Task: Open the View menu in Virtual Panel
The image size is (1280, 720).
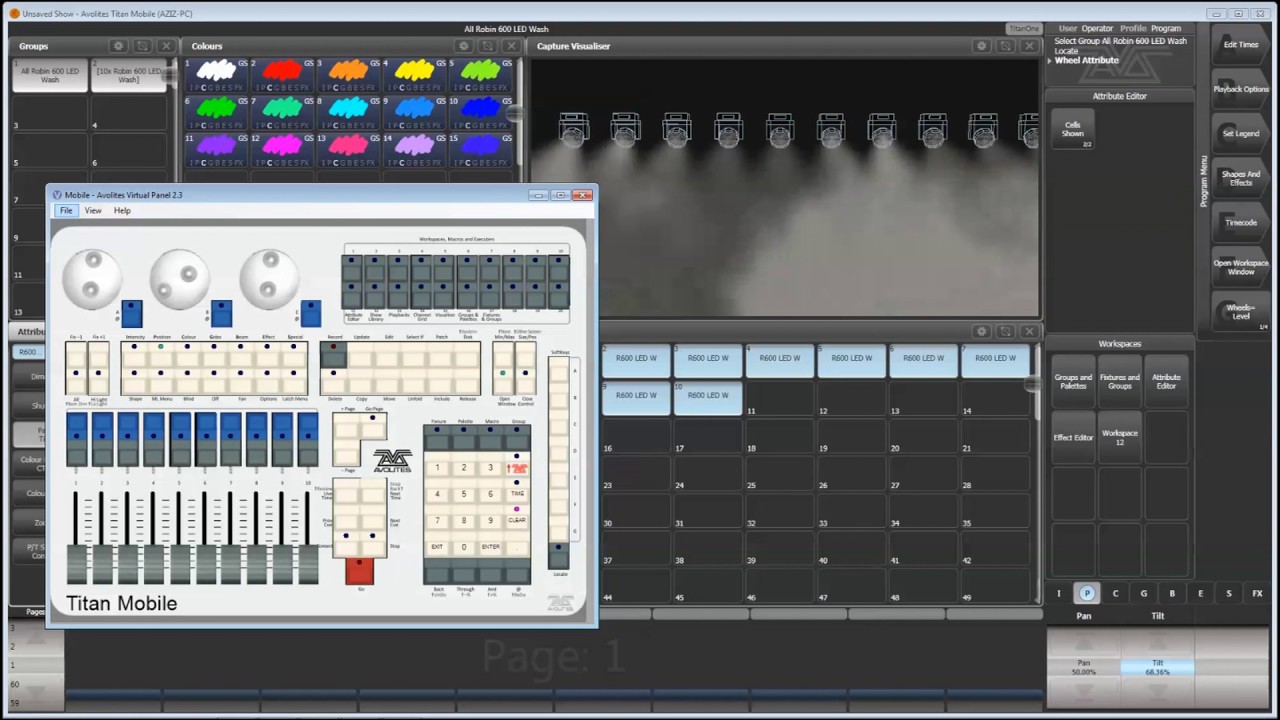Action: pos(93,211)
